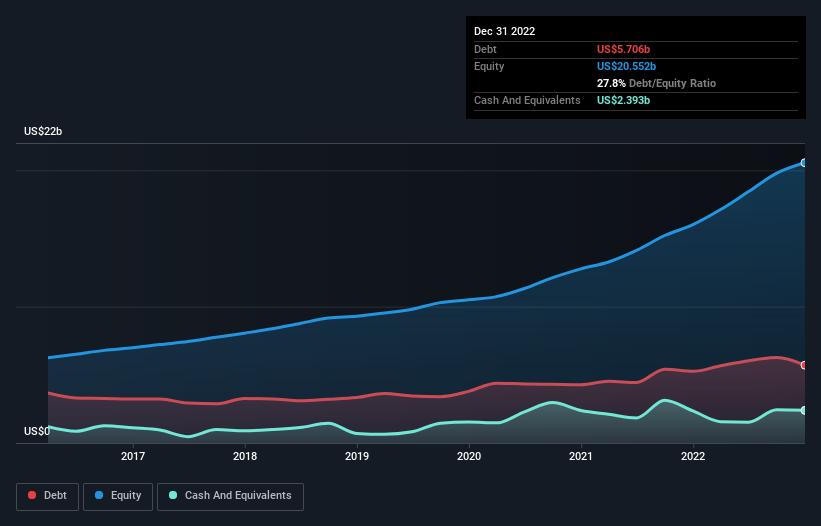Click the 2017 x-axis label
Screen dimensions: 821x526
click(x=133, y=456)
